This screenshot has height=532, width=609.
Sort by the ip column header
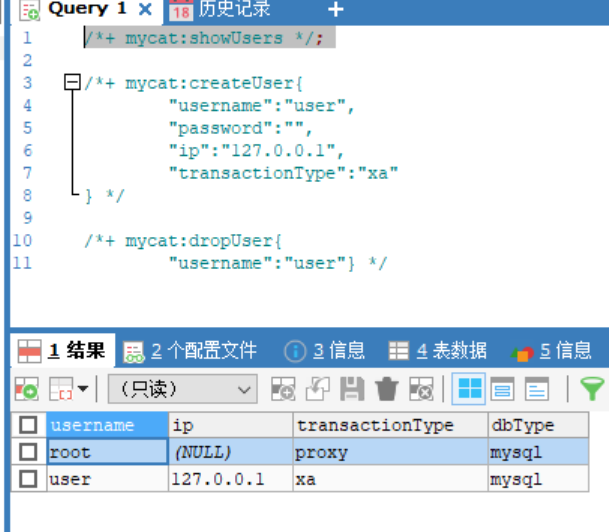coord(231,425)
